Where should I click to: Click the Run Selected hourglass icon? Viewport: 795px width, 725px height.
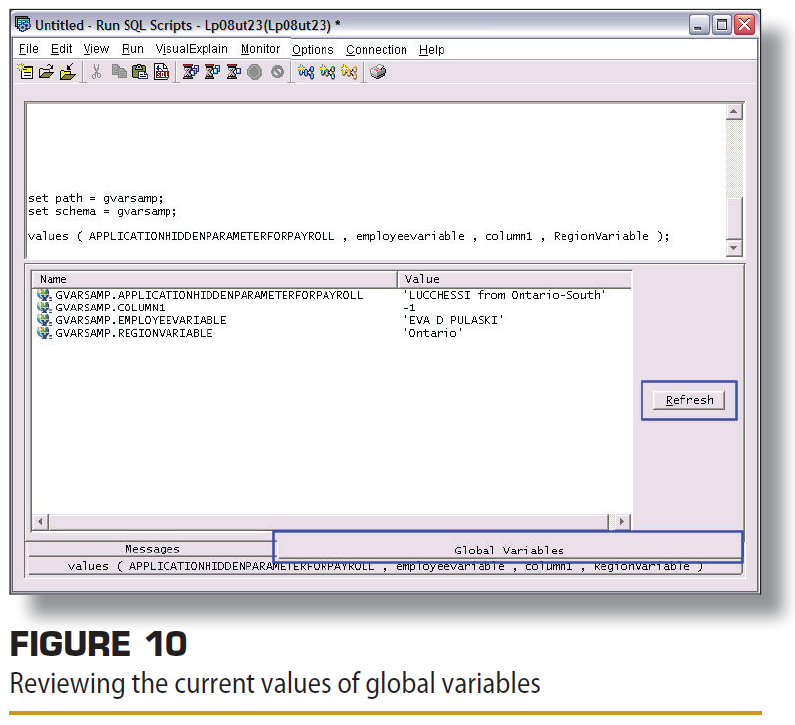point(233,71)
